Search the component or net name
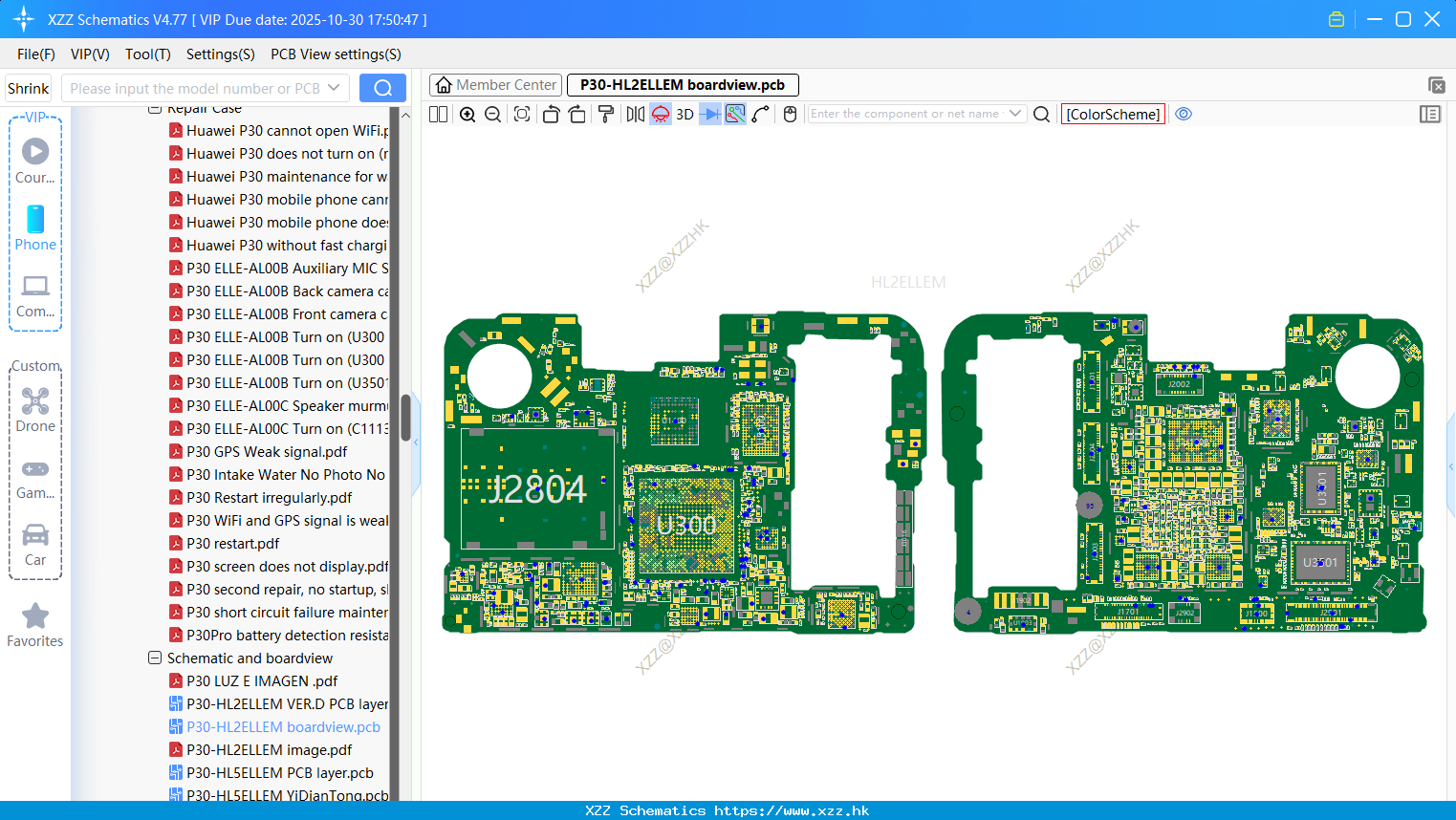1456x820 pixels. (1042, 114)
